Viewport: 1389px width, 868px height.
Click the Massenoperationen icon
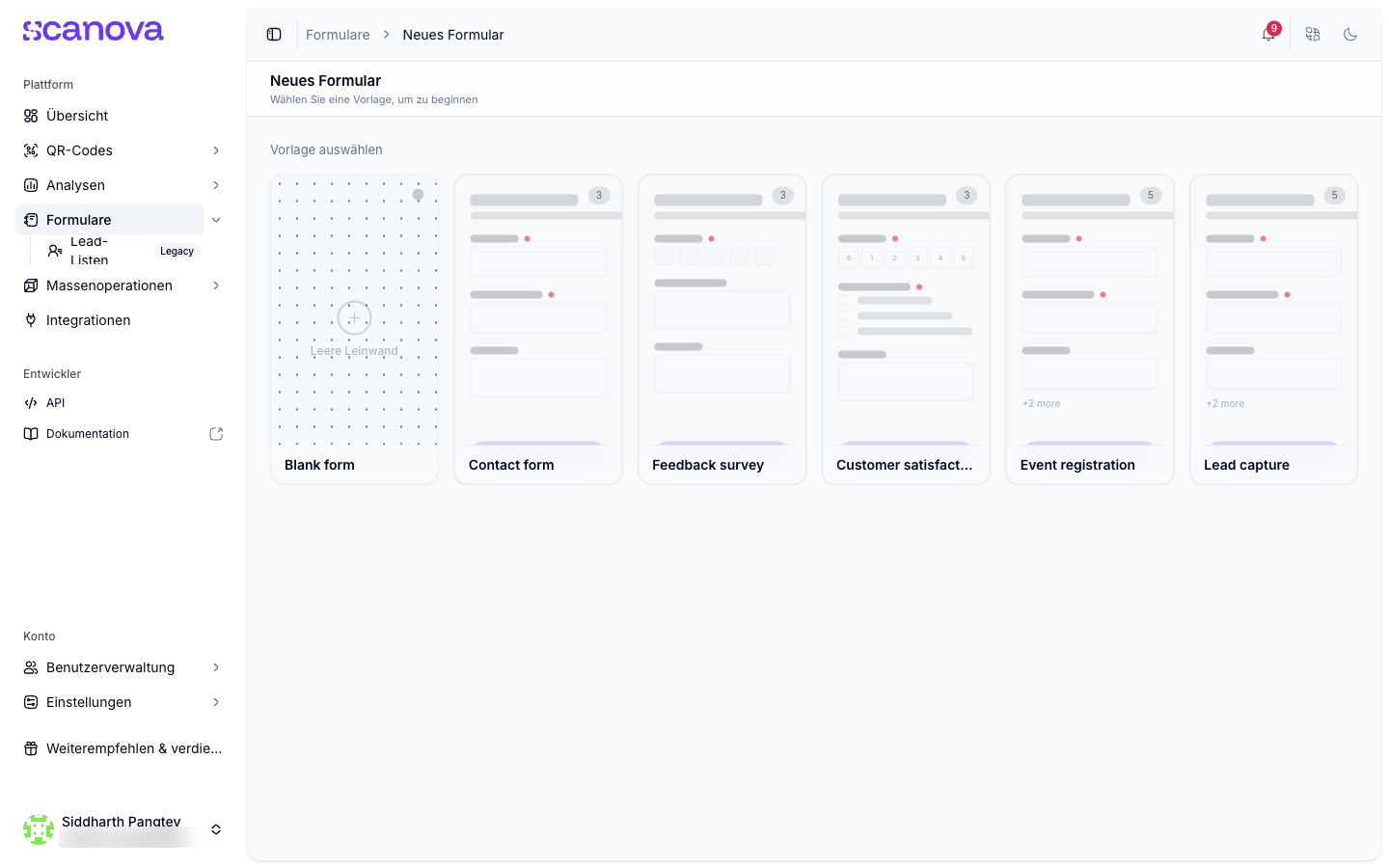coord(31,285)
